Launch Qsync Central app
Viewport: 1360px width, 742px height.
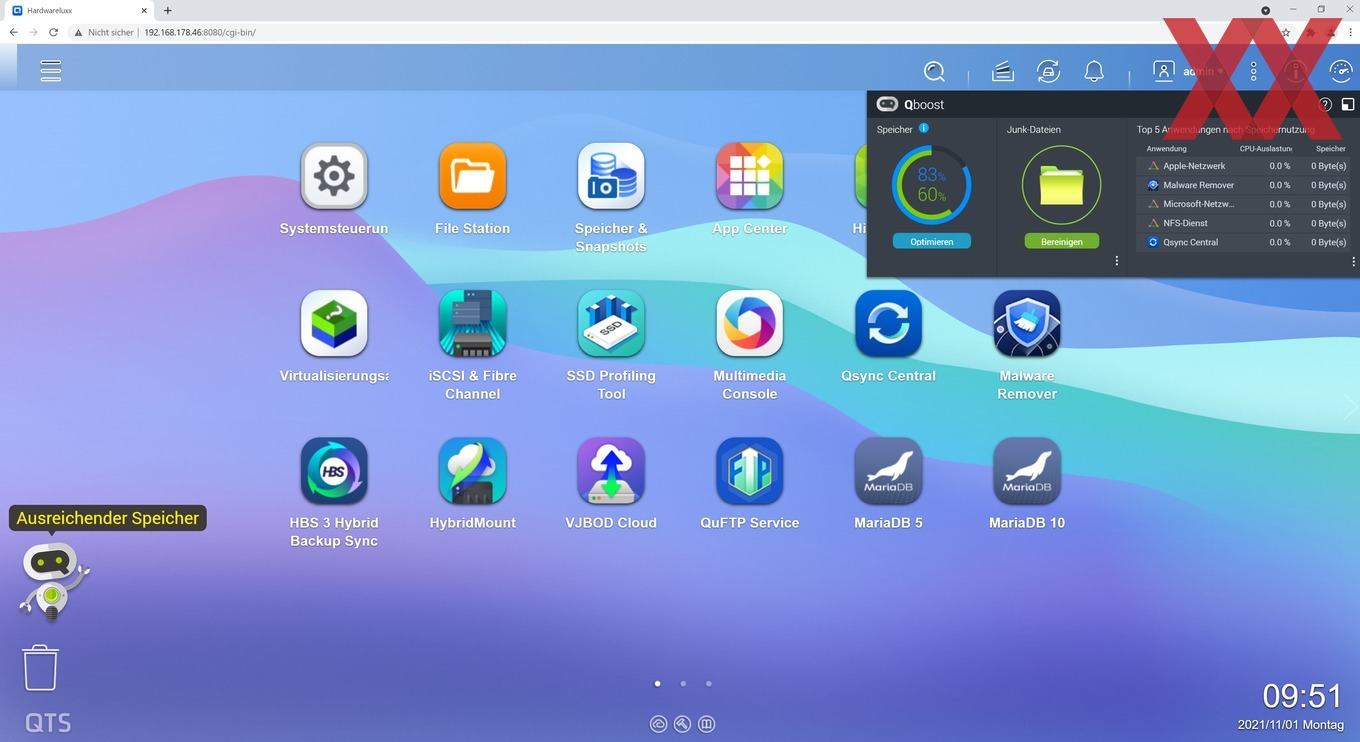tap(888, 324)
